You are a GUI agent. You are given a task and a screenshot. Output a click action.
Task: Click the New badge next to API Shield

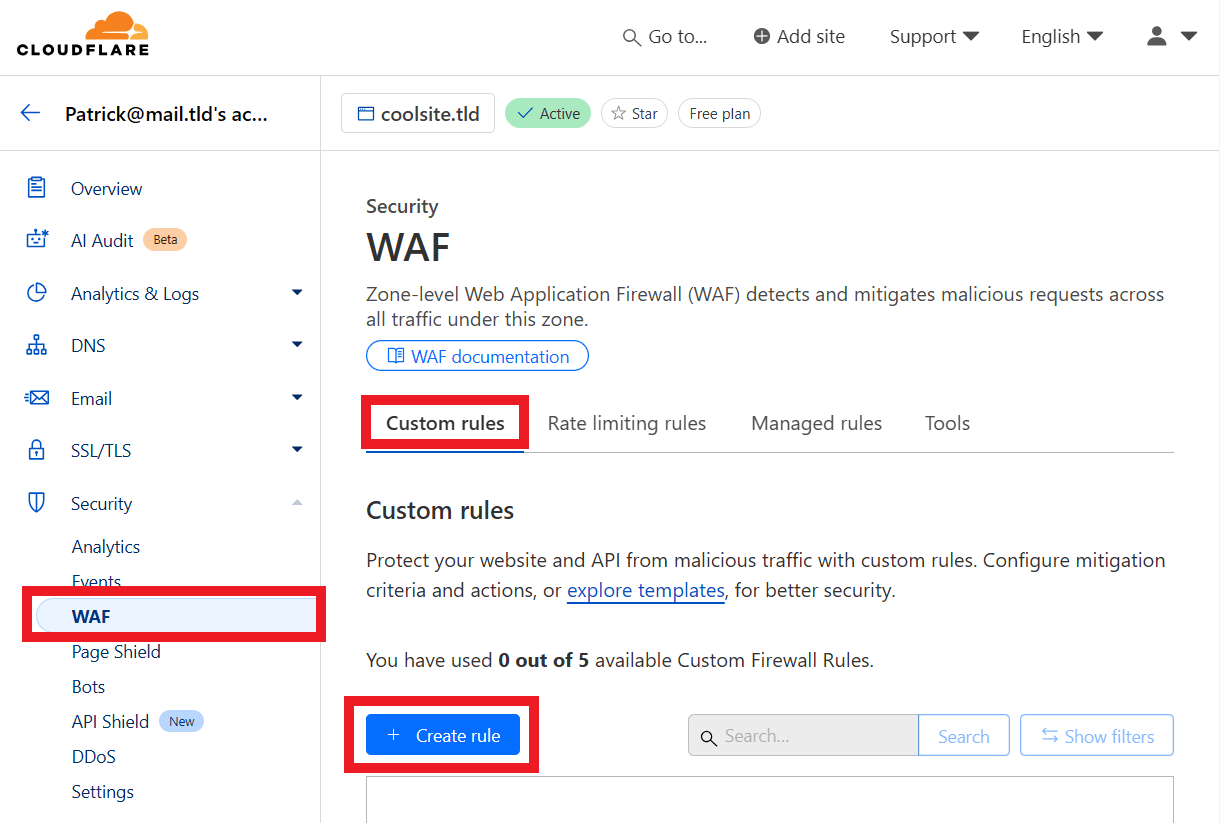pyautogui.click(x=182, y=721)
